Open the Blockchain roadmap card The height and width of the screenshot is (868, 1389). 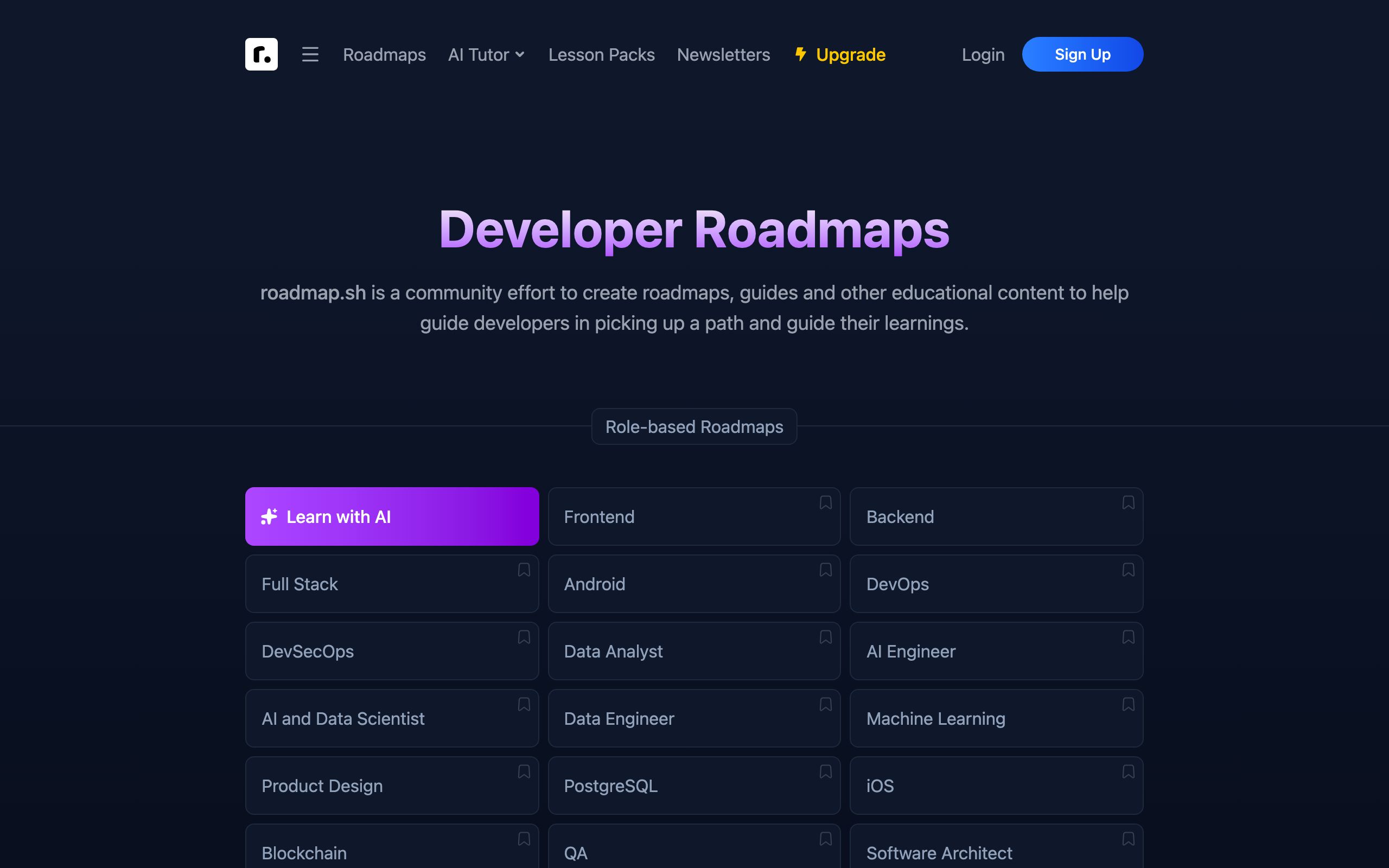392,846
